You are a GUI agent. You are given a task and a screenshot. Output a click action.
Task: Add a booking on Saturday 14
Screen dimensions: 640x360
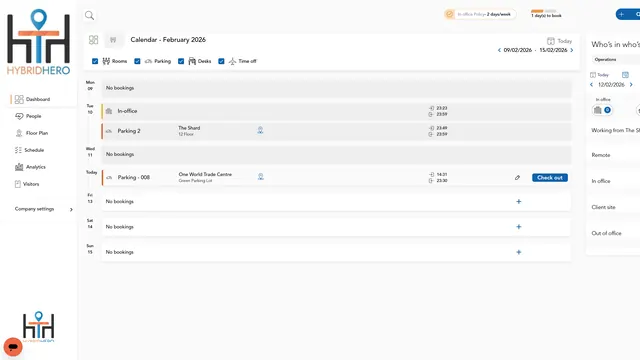coord(519,227)
